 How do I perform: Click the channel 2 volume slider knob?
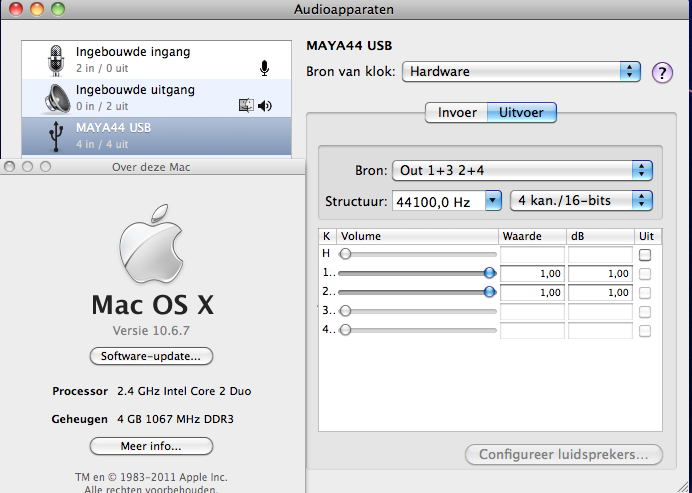[x=489, y=292]
